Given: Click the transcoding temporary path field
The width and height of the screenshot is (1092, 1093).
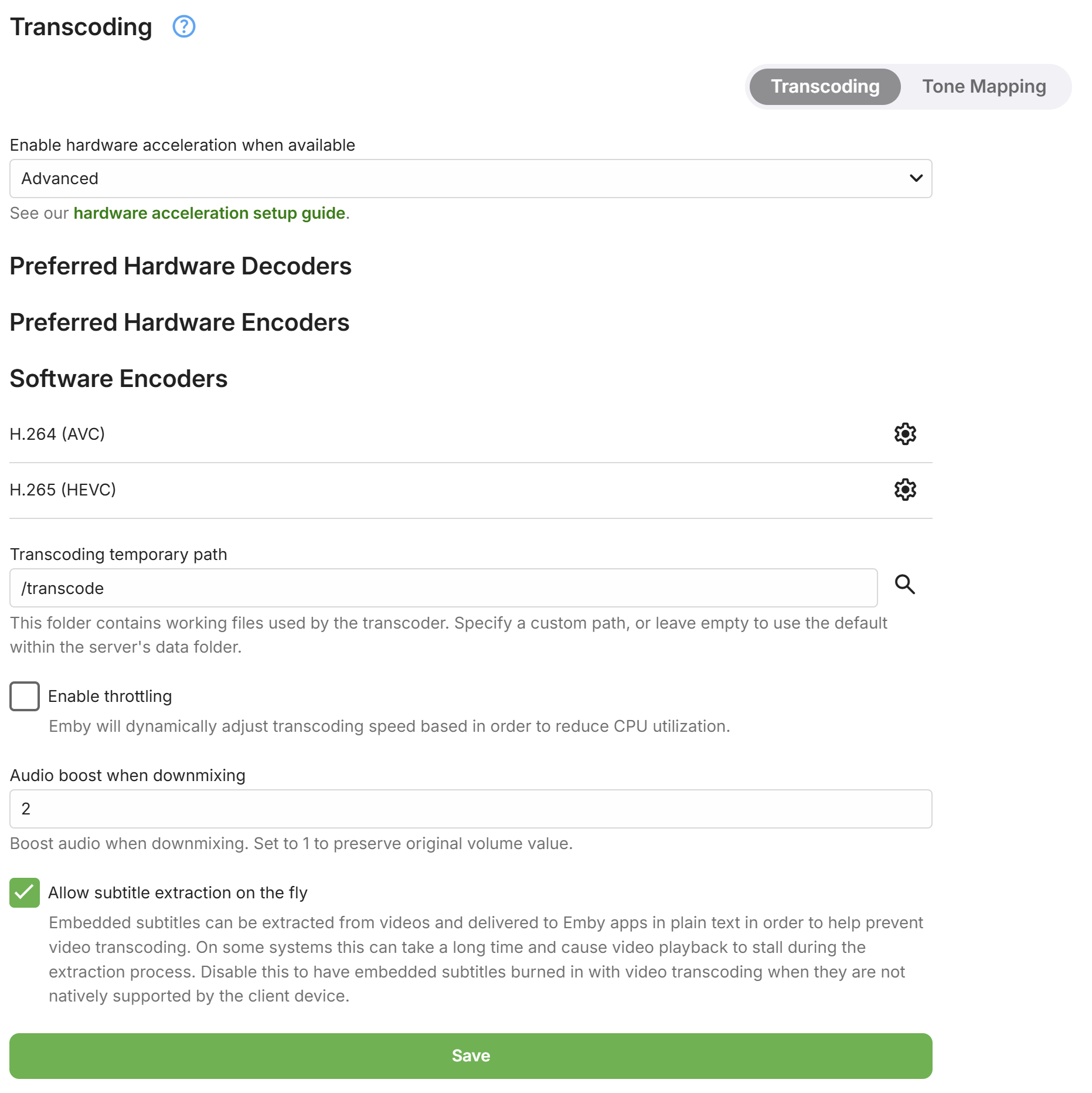Looking at the screenshot, I should (443, 588).
